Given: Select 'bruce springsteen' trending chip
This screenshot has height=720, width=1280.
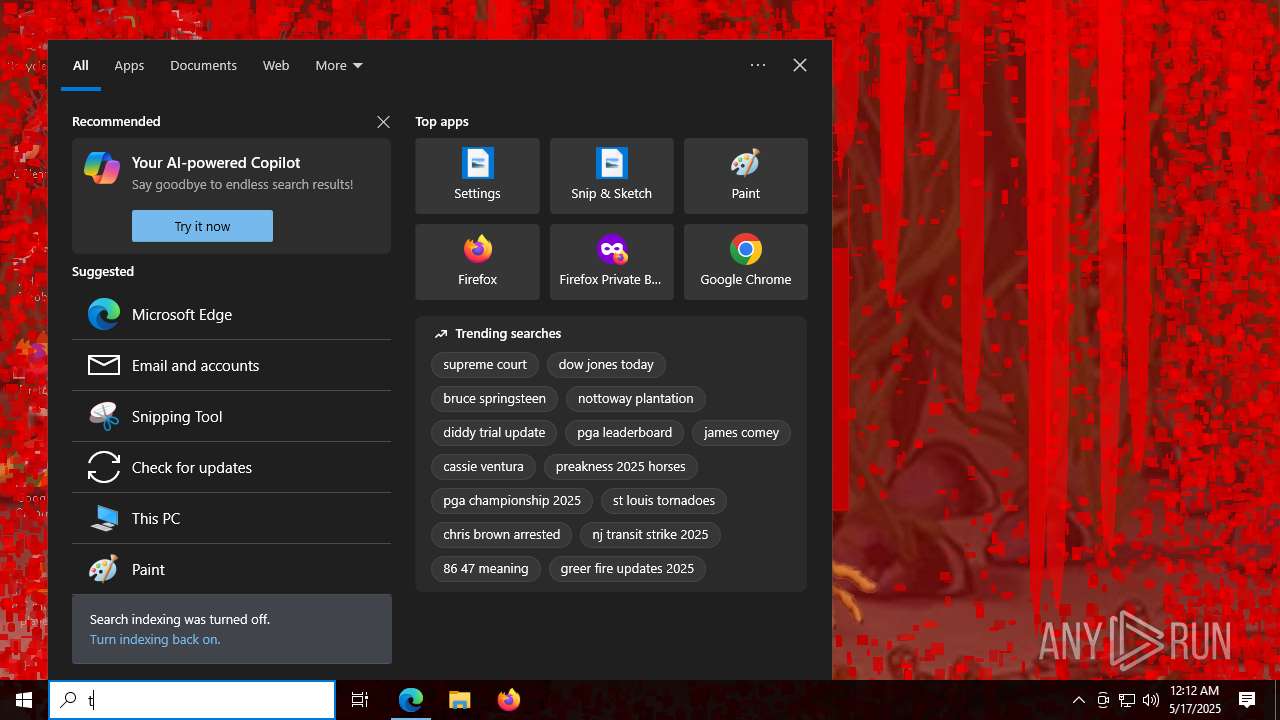Looking at the screenshot, I should [495, 399].
